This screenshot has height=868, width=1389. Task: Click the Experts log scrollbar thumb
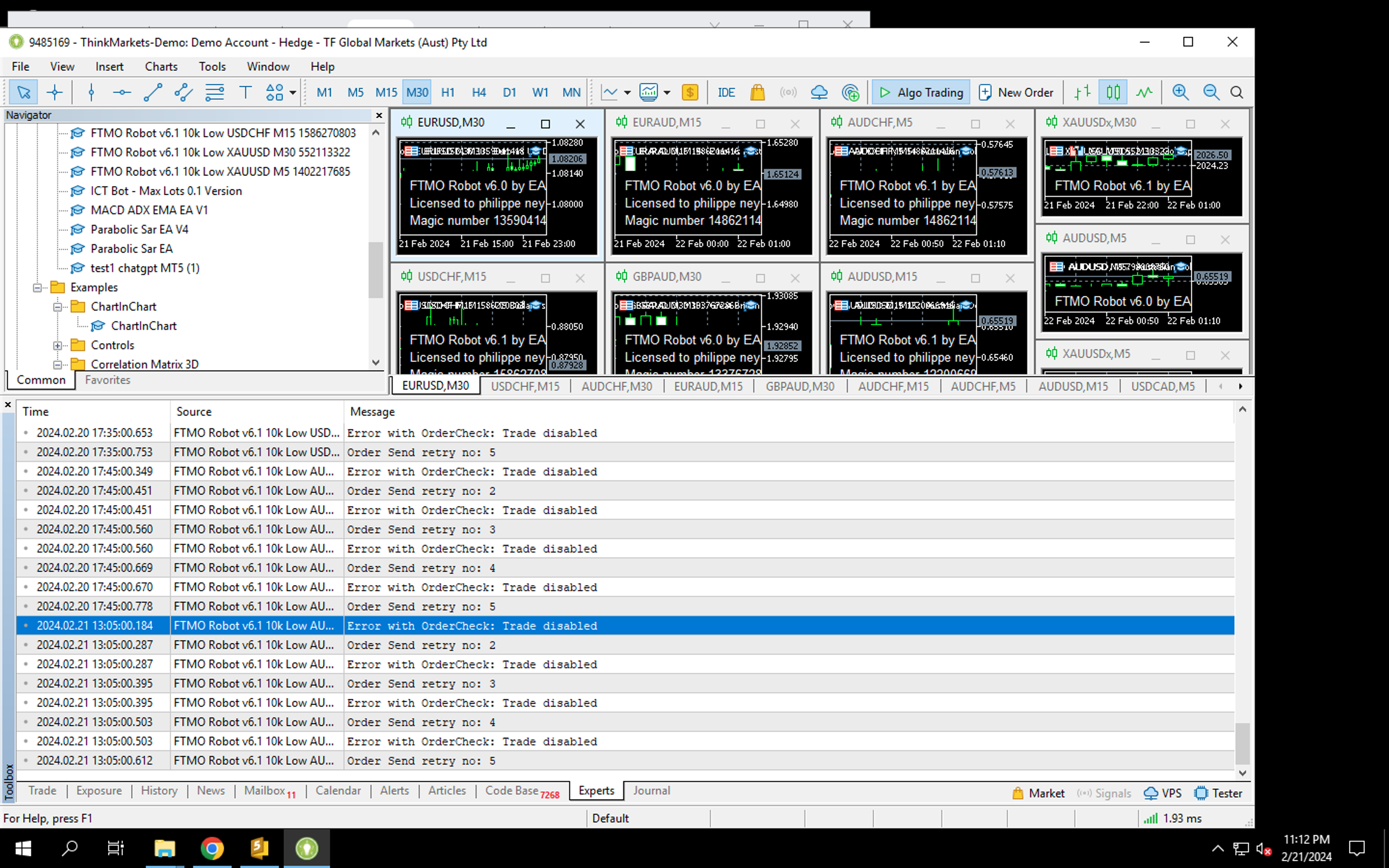tap(1242, 744)
